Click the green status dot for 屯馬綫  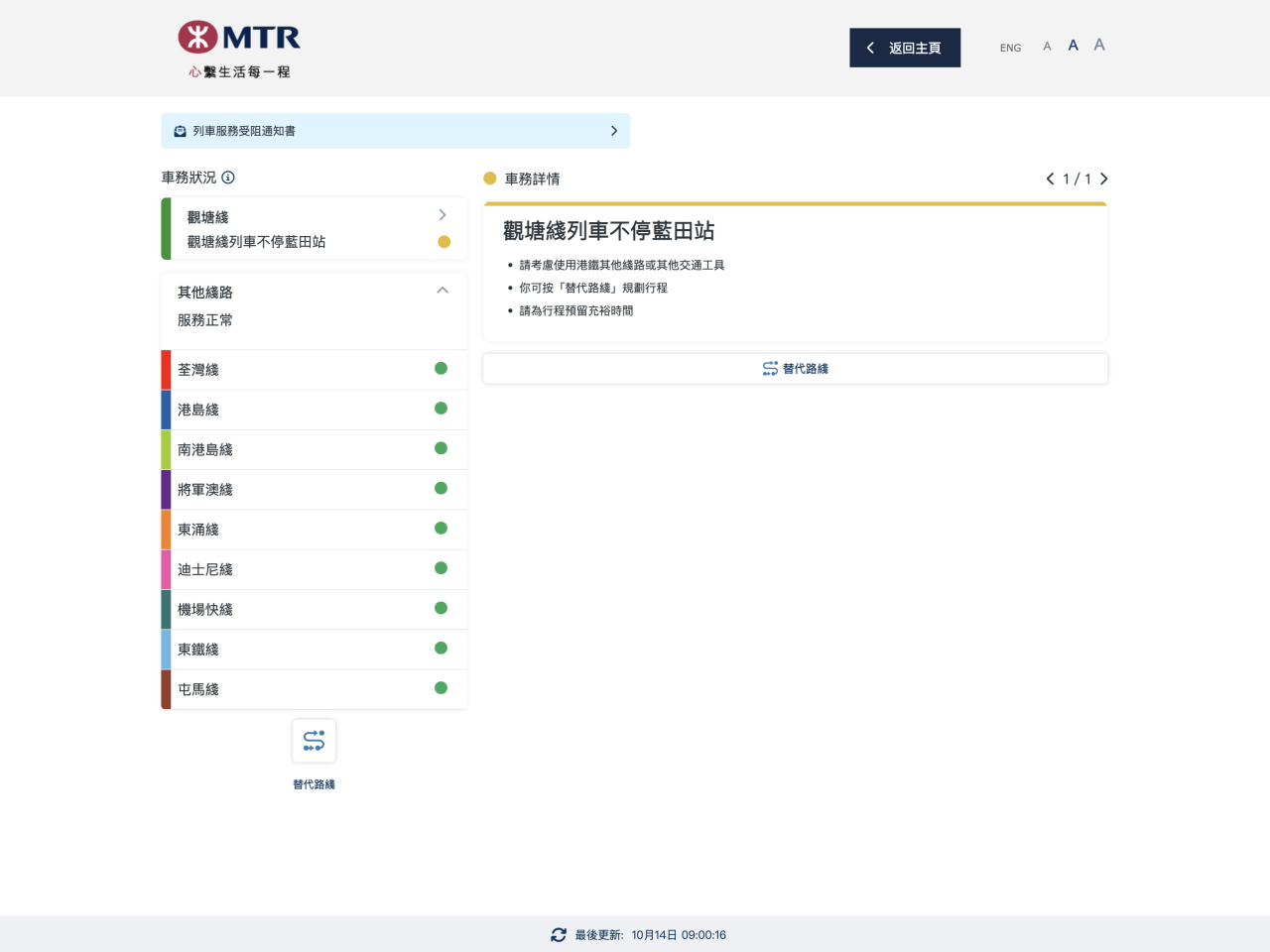(441, 688)
